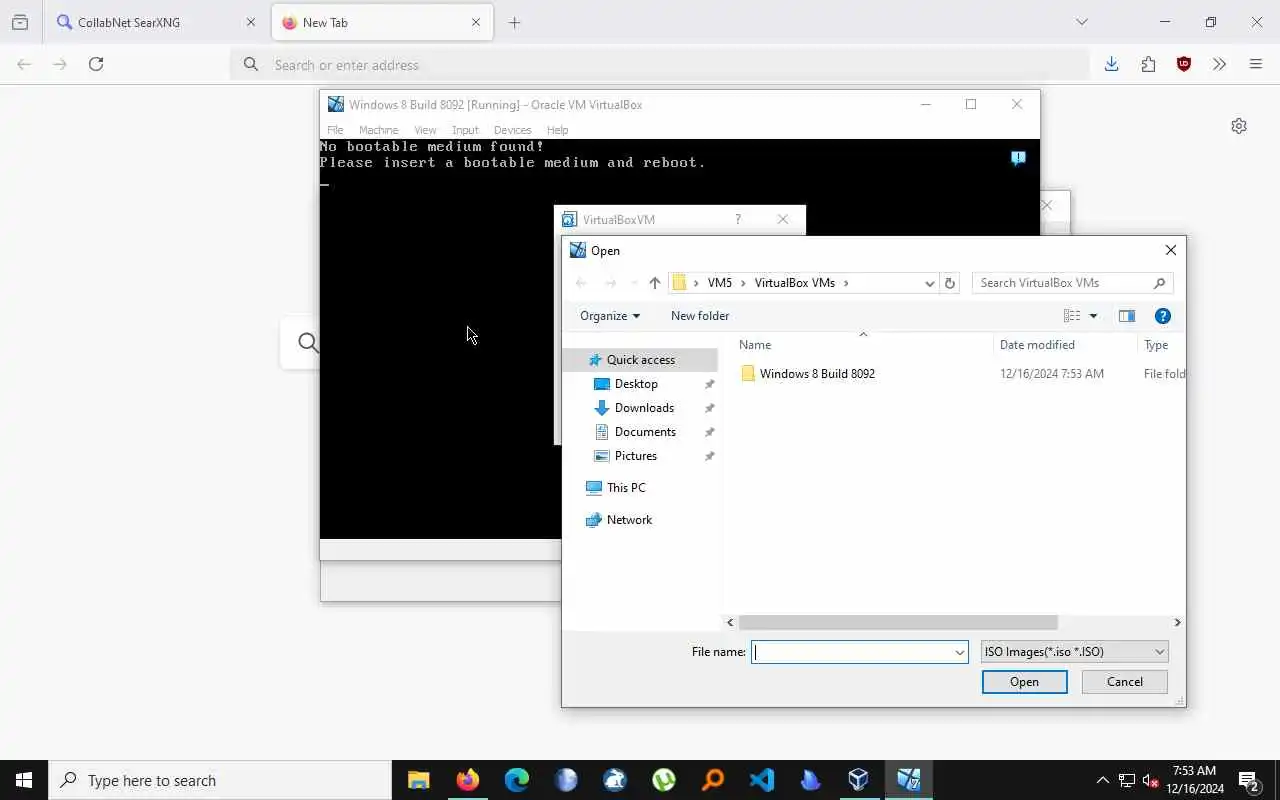Screen dimensions: 1280x800
Task: Open the browser downloads panel
Action: tap(1111, 64)
